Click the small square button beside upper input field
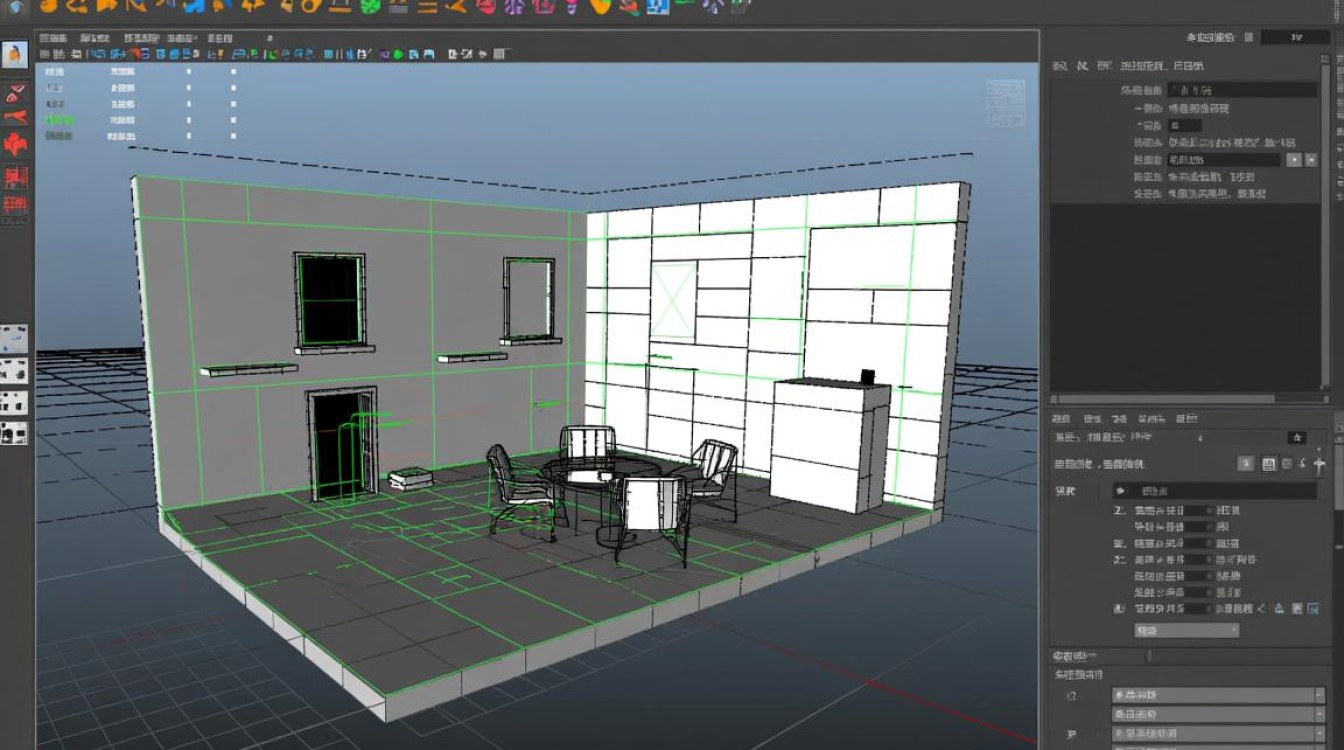 1294,160
